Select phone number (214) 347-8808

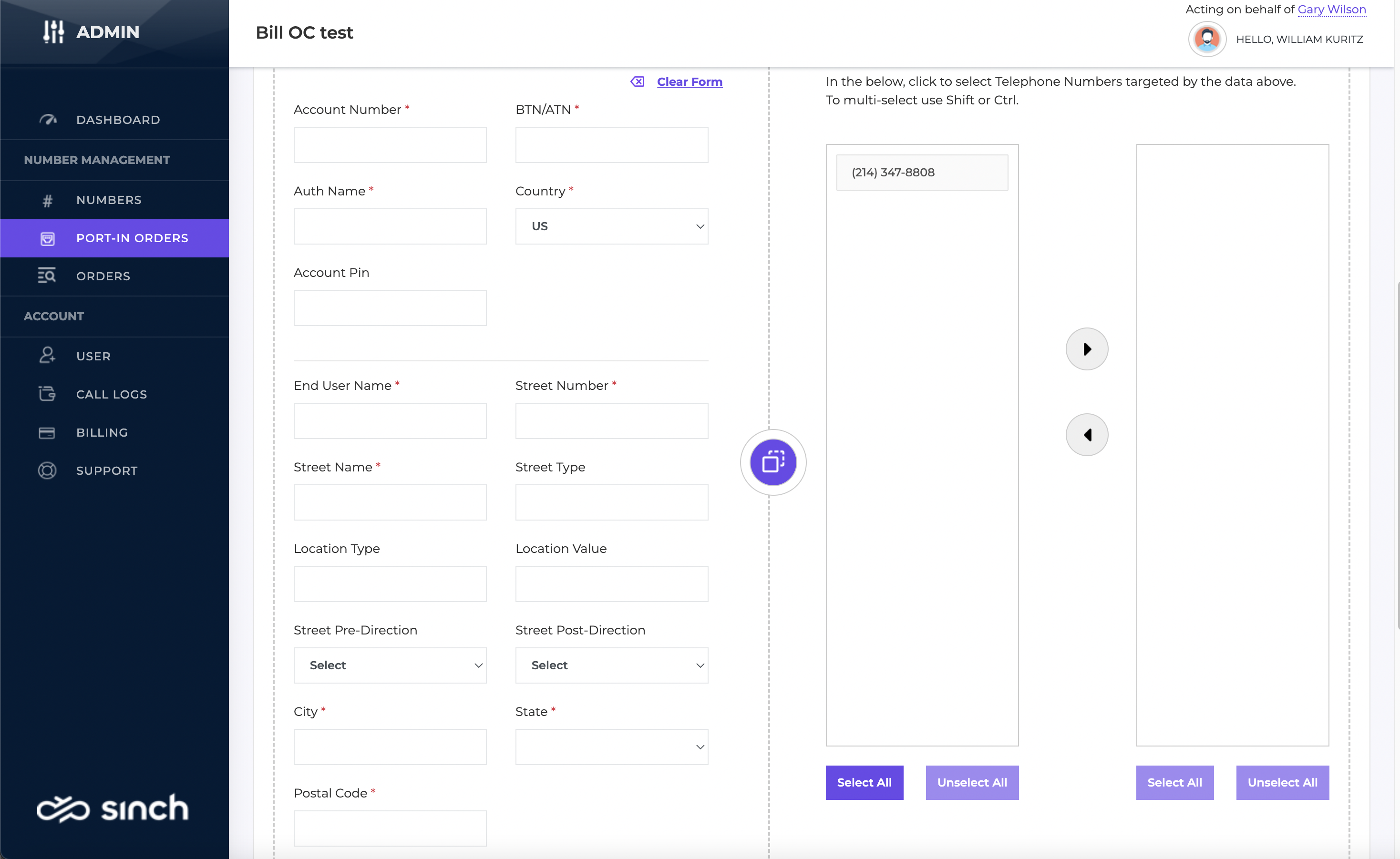(922, 172)
